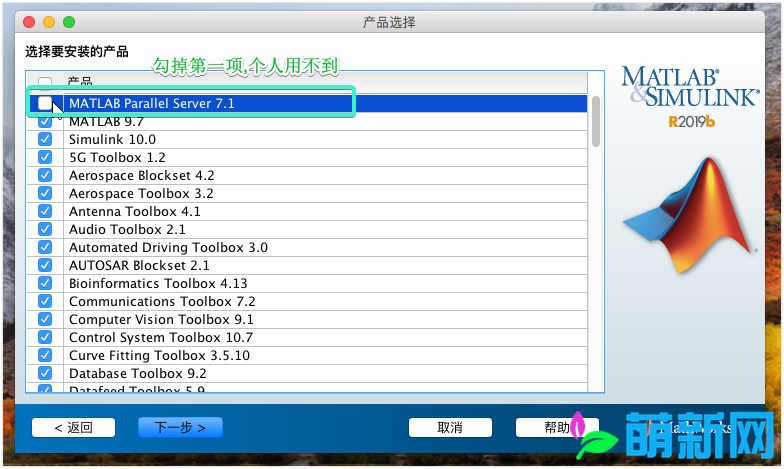Image resolution: width=784 pixels, height=469 pixels.
Task: Click the 帮助 help button
Action: pos(557,428)
